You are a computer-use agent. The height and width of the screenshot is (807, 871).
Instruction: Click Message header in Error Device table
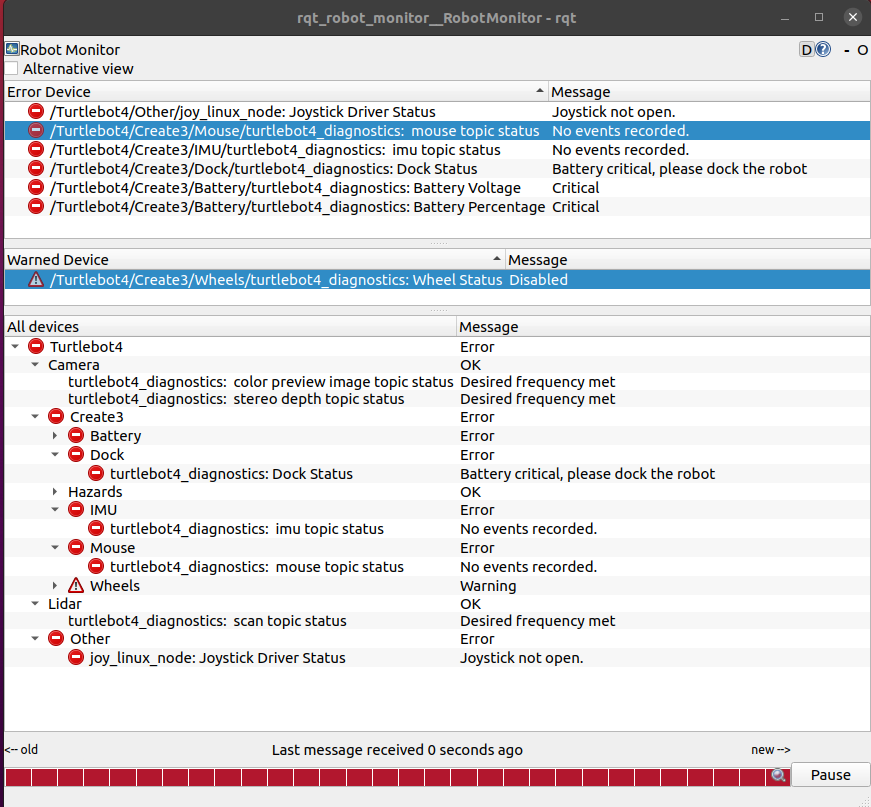coord(709,91)
